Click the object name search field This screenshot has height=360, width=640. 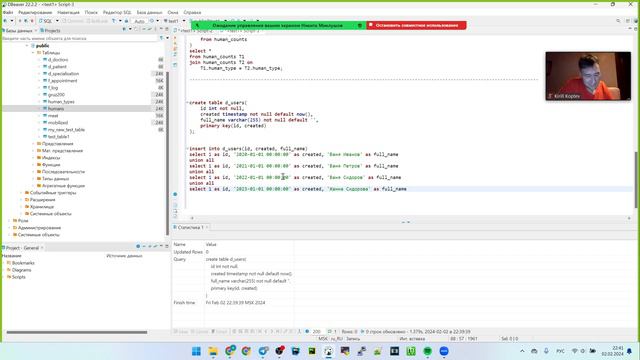[80, 38]
